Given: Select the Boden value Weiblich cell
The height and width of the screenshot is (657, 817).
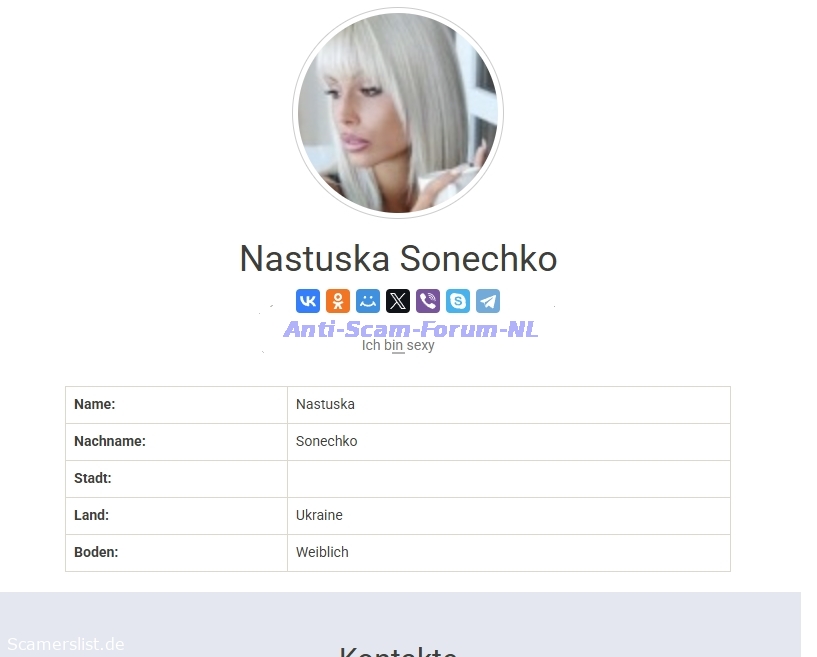Looking at the screenshot, I should 509,553.
